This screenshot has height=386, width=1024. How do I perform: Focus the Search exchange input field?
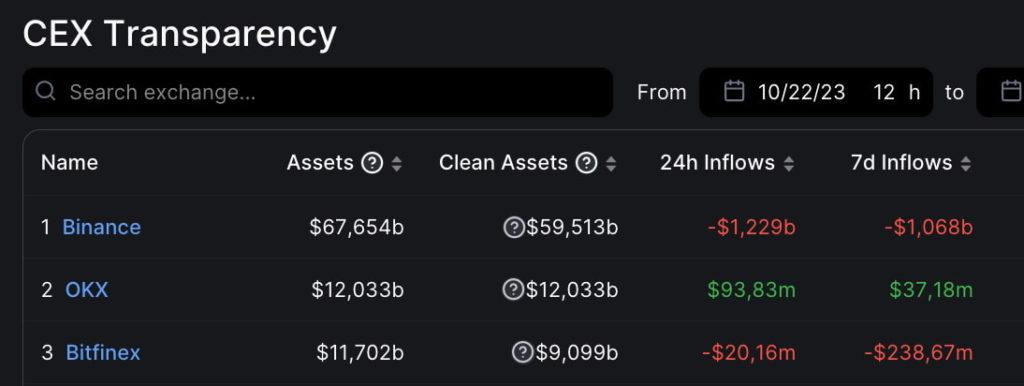click(x=317, y=92)
